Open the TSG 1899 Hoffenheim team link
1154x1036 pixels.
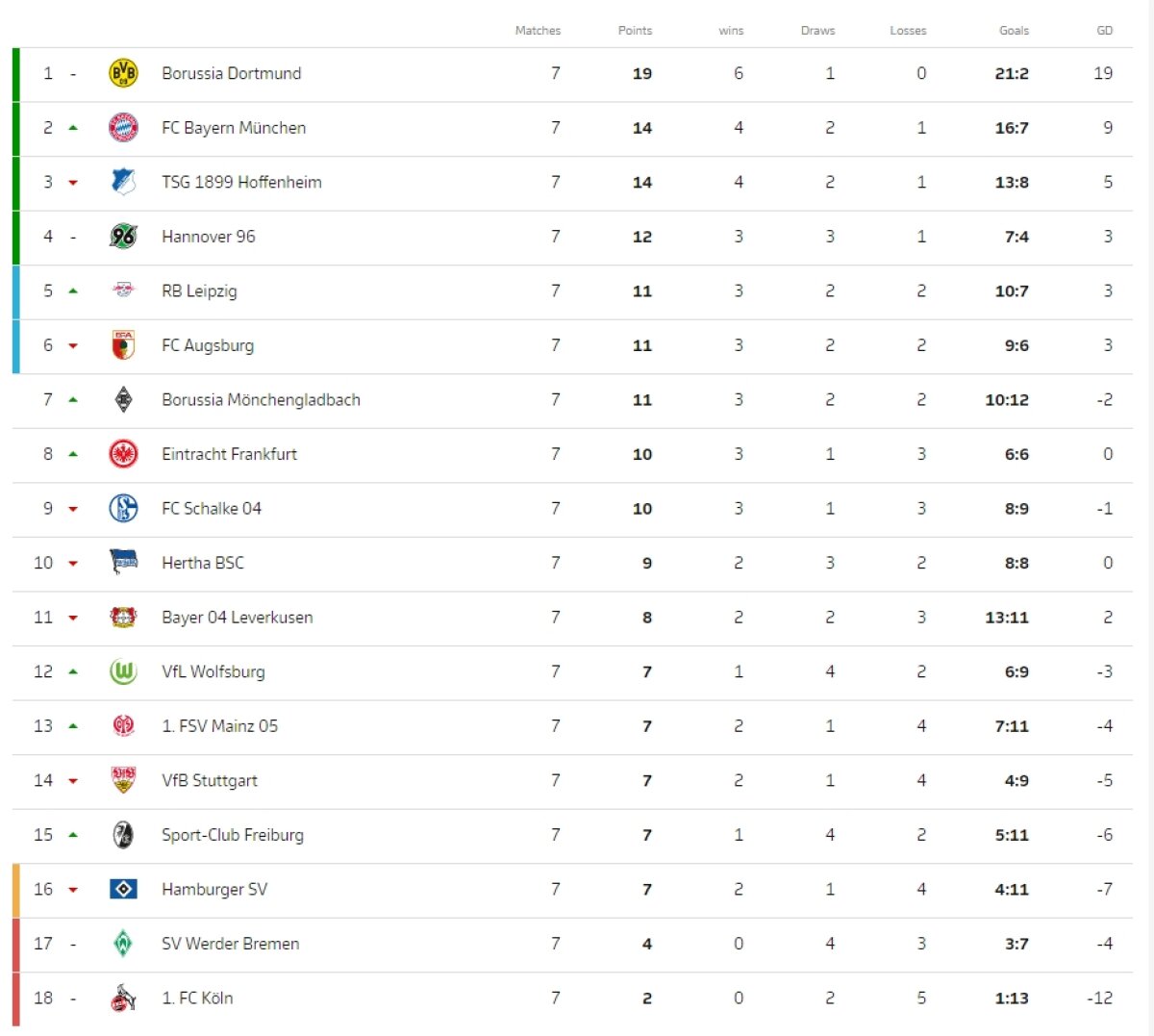click(241, 182)
